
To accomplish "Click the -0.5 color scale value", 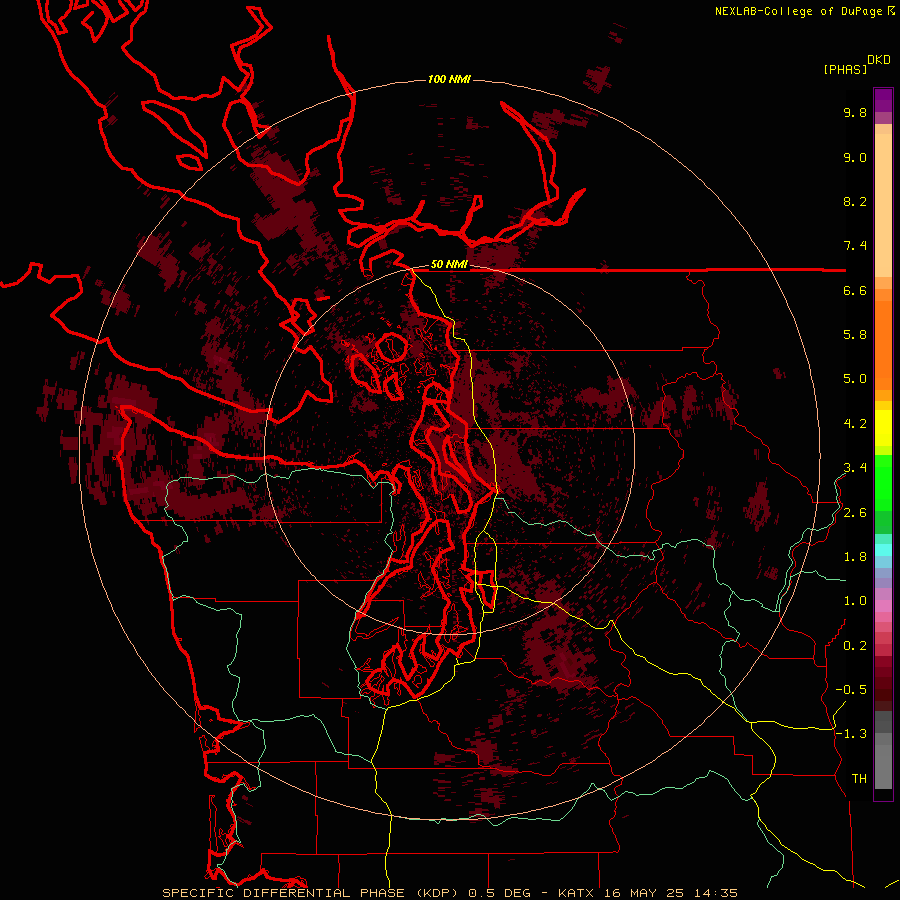I will 851,690.
